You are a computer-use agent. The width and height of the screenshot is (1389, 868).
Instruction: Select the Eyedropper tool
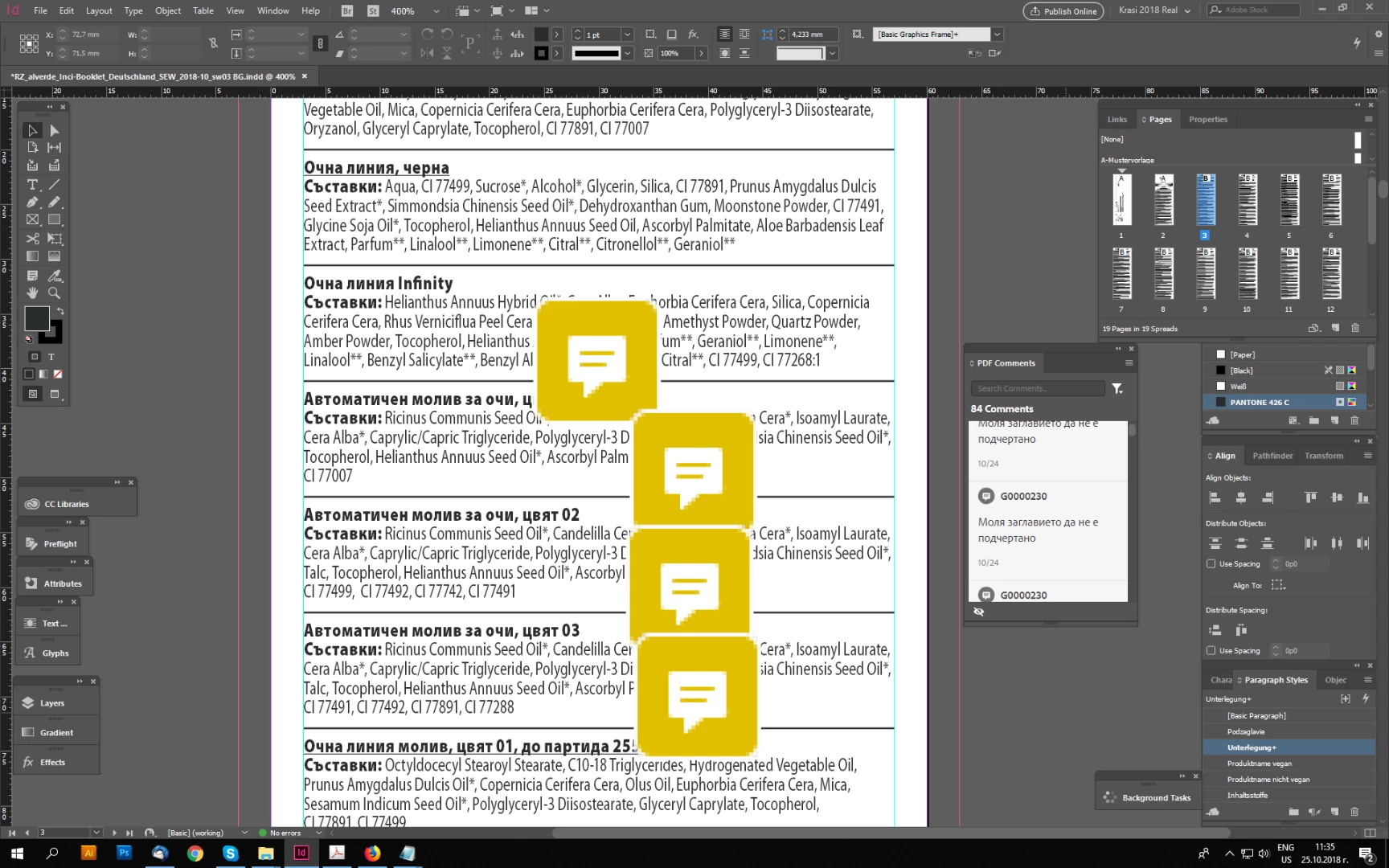pyautogui.click(x=54, y=276)
